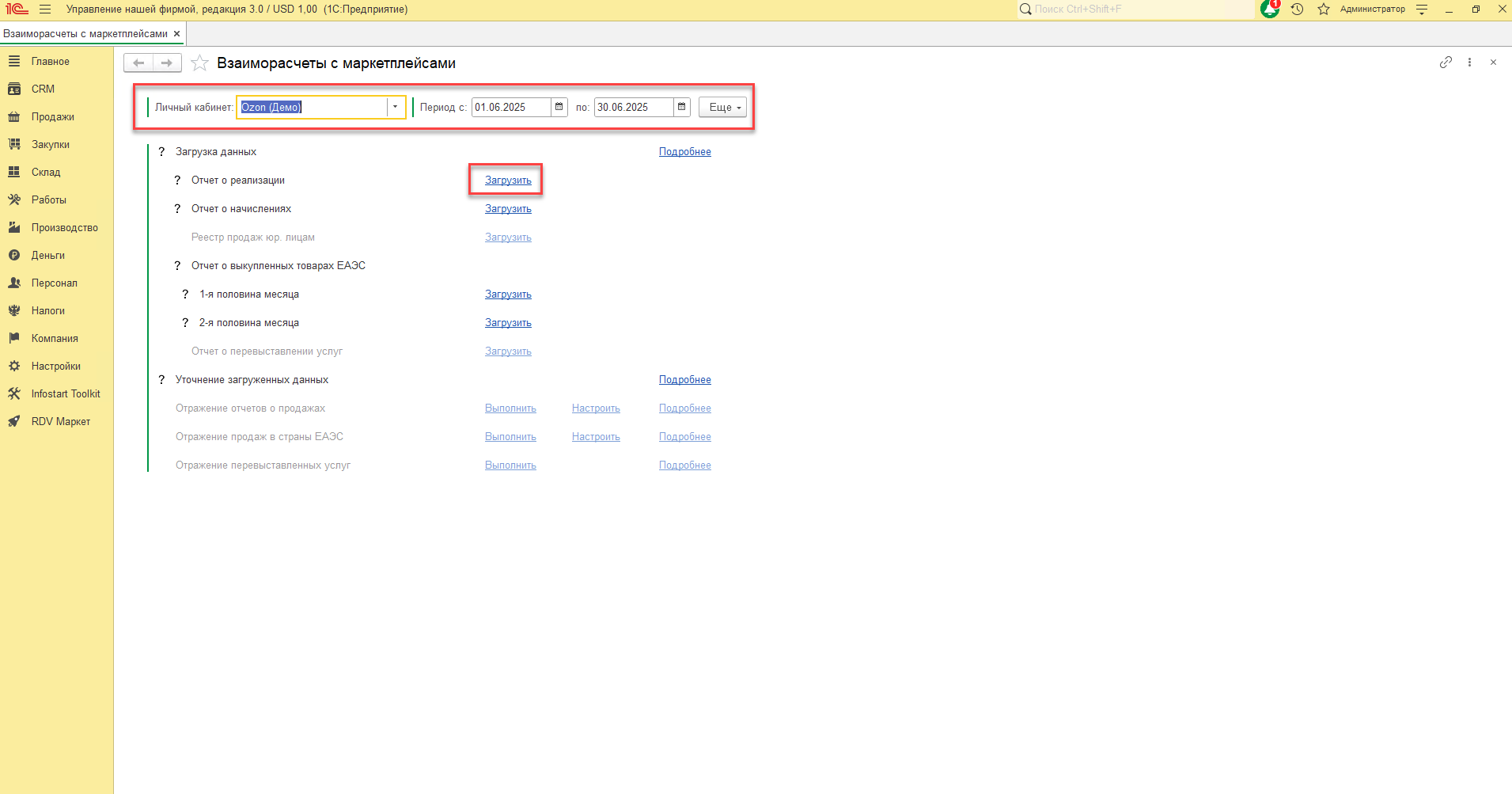Open the Налоги section
Viewport: 1512px width, 794px height.
[57, 310]
